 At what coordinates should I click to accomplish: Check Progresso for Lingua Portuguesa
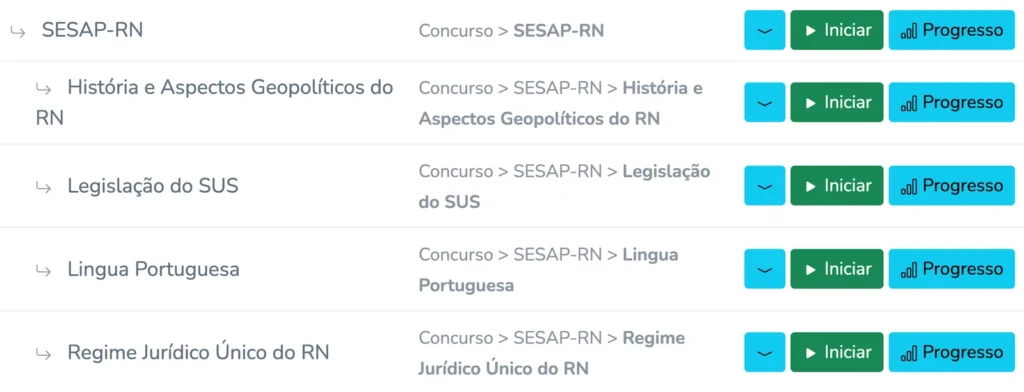(x=952, y=269)
